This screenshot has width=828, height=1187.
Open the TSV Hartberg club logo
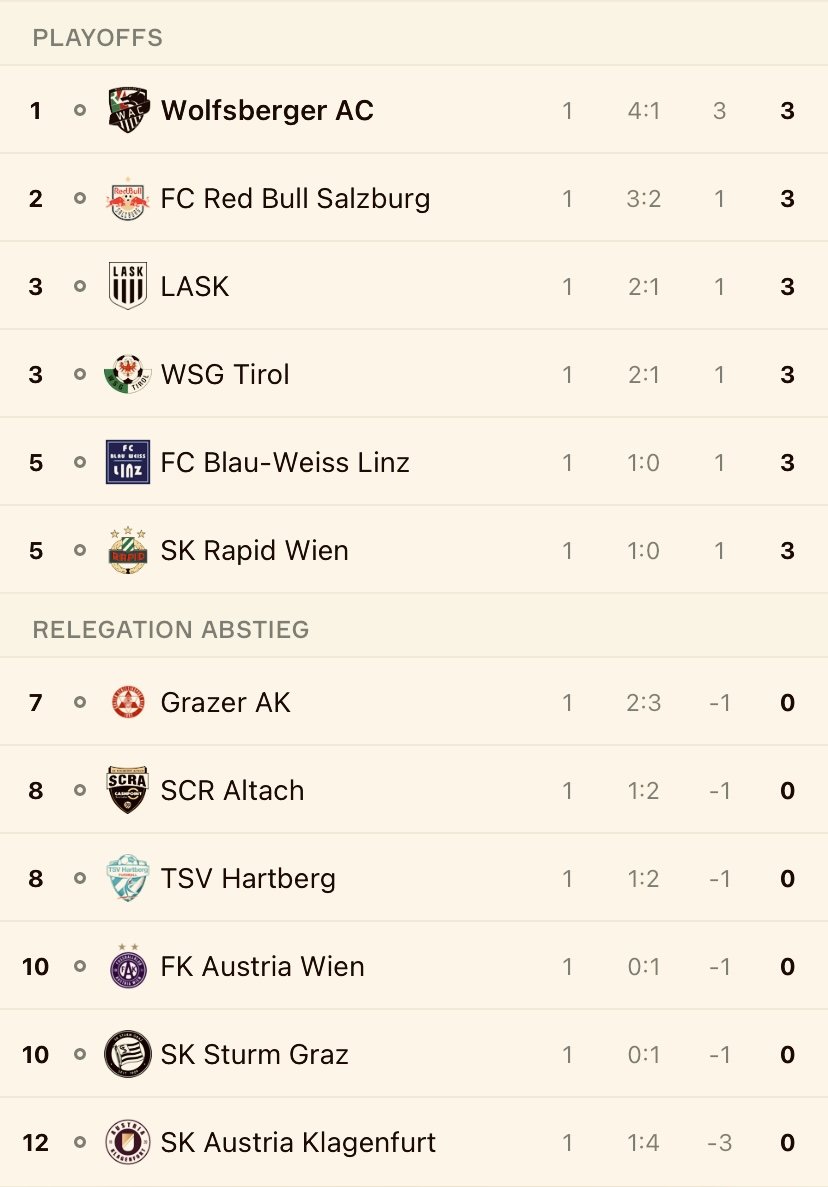click(x=128, y=878)
